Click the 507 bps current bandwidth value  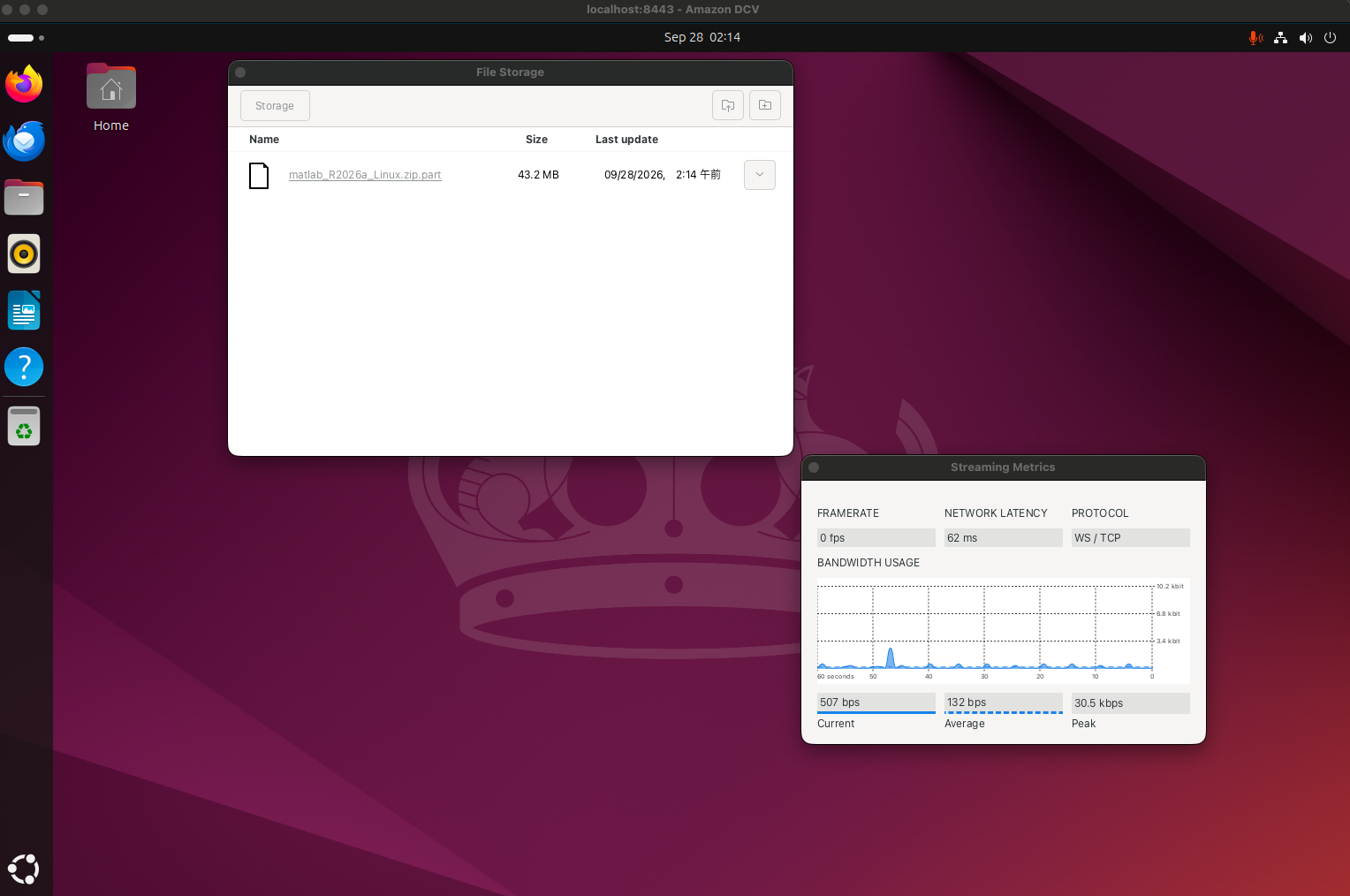(876, 702)
